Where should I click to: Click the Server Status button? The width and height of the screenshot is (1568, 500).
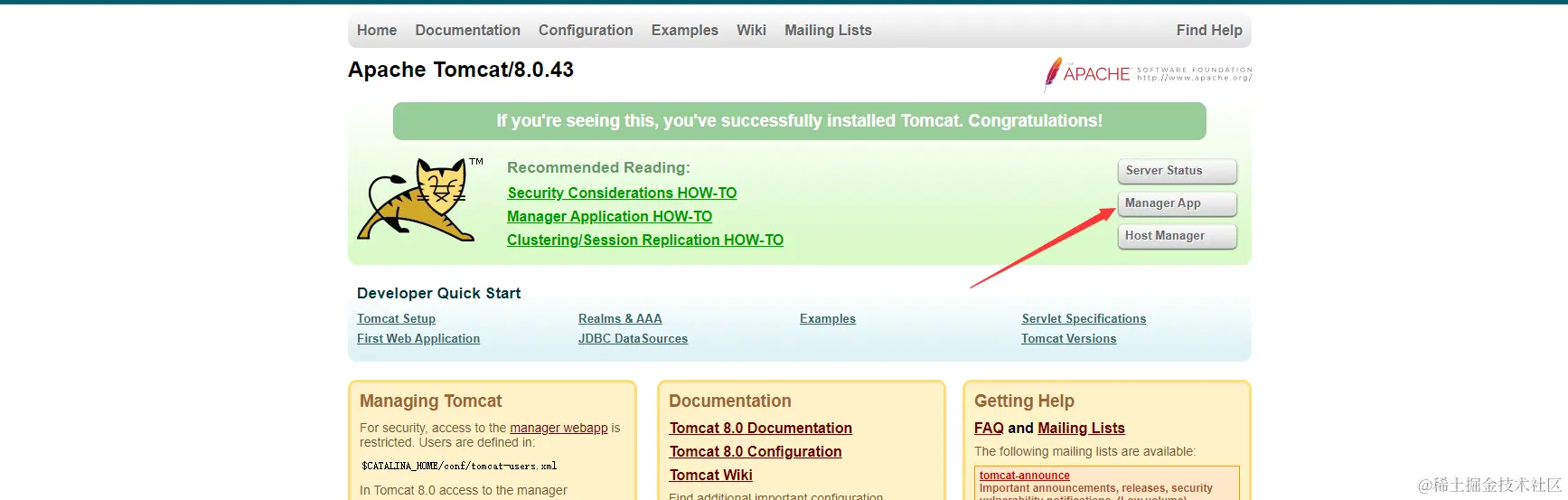tap(1177, 171)
